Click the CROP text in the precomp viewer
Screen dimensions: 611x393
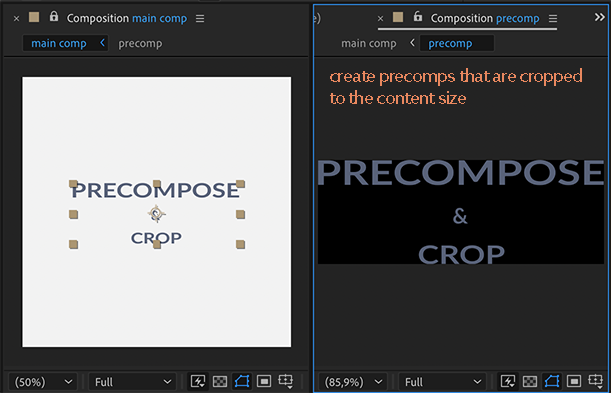(x=461, y=255)
